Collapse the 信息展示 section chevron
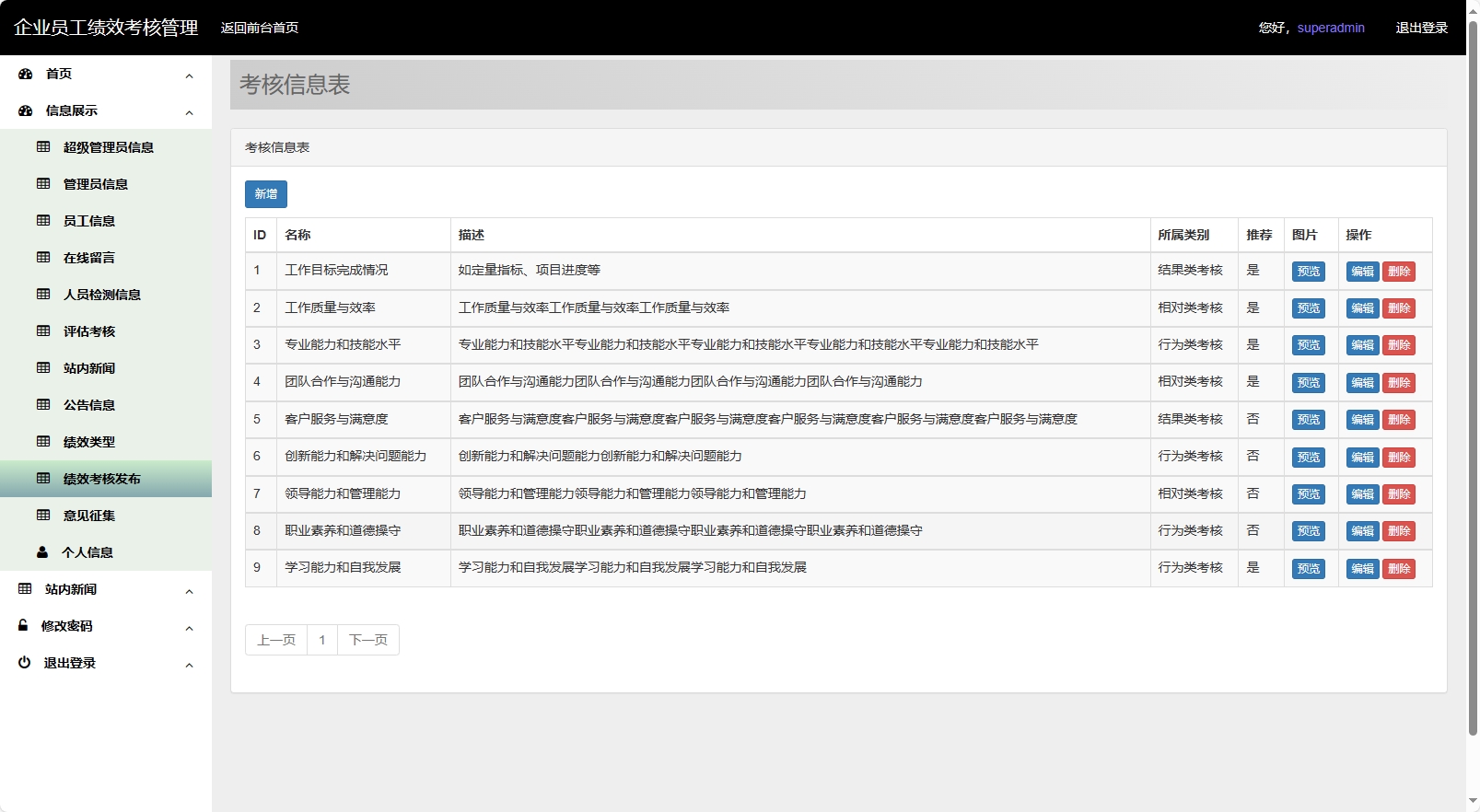 tap(189, 112)
